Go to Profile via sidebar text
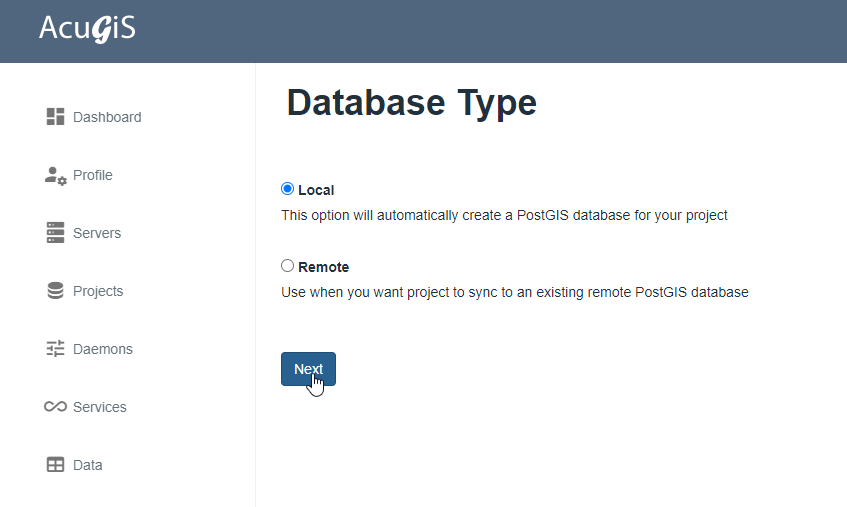Image resolution: width=847 pixels, height=507 pixels. pyautogui.click(x=93, y=175)
